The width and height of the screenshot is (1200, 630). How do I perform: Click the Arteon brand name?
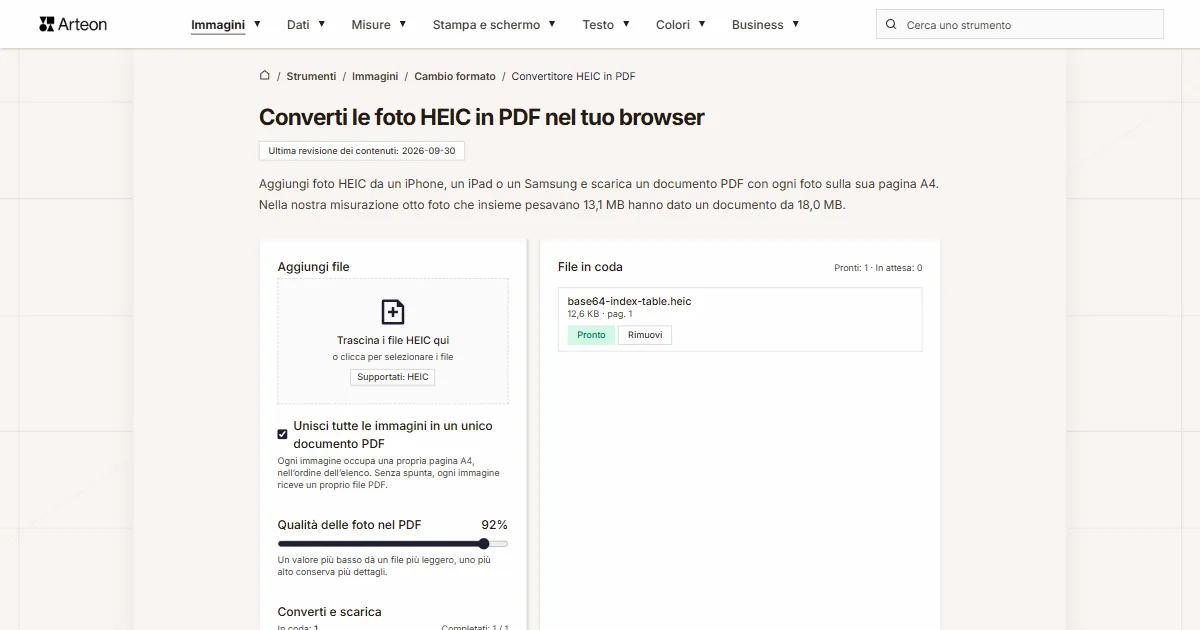point(83,24)
